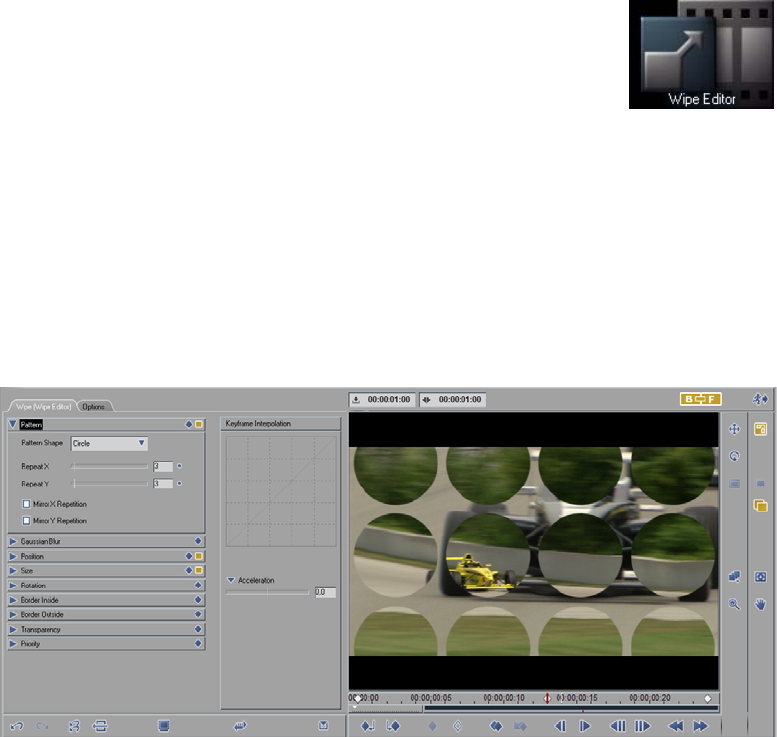Click the yellow B to F direction button
Image resolution: width=777 pixels, height=737 pixels.
click(700, 399)
